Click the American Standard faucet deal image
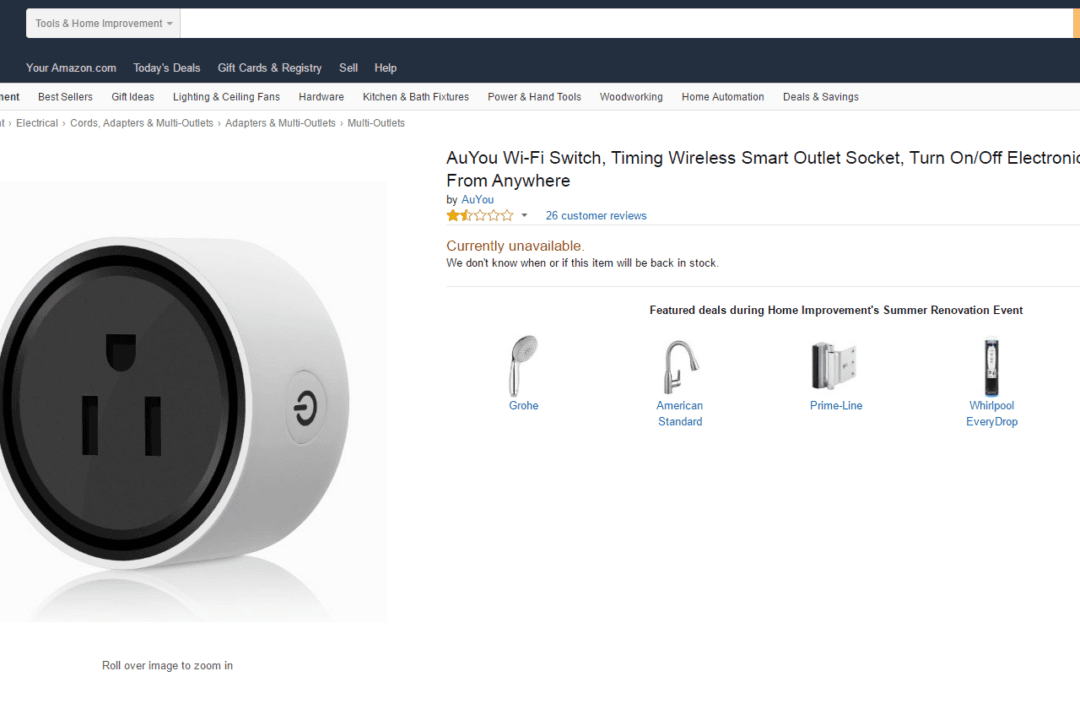 (680, 366)
